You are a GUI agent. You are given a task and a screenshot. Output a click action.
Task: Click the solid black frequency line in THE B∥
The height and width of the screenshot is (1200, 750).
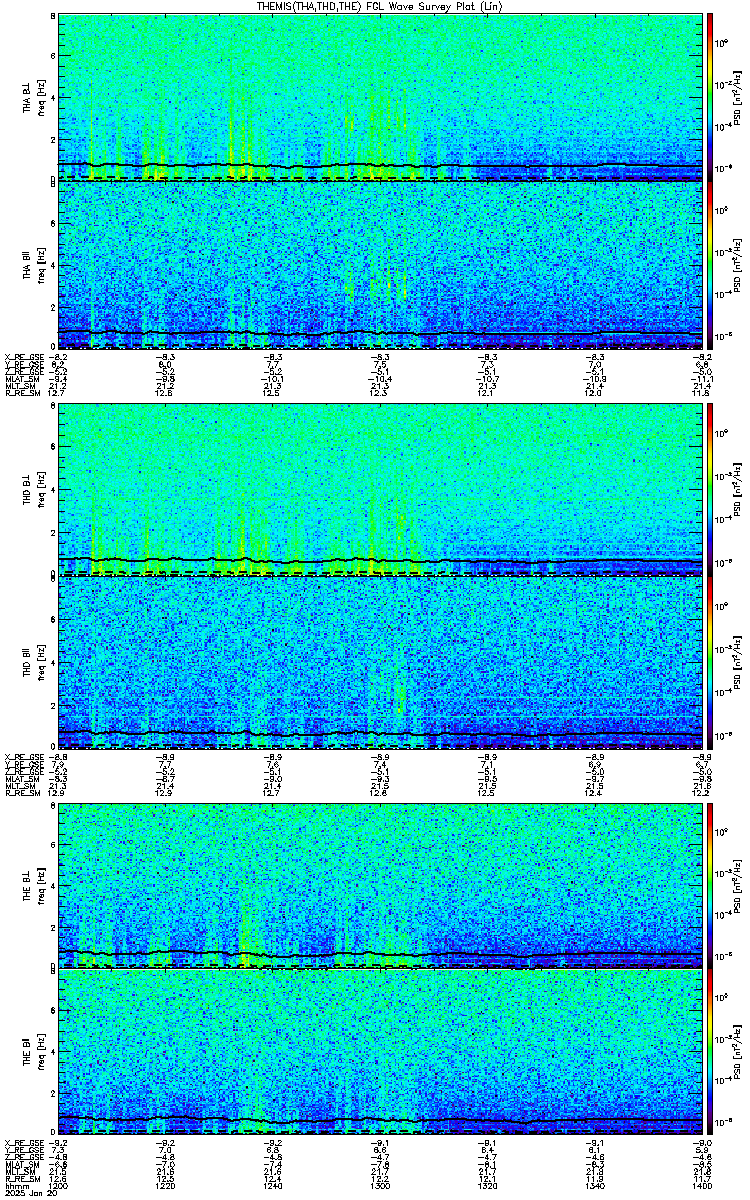(x=380, y=1118)
